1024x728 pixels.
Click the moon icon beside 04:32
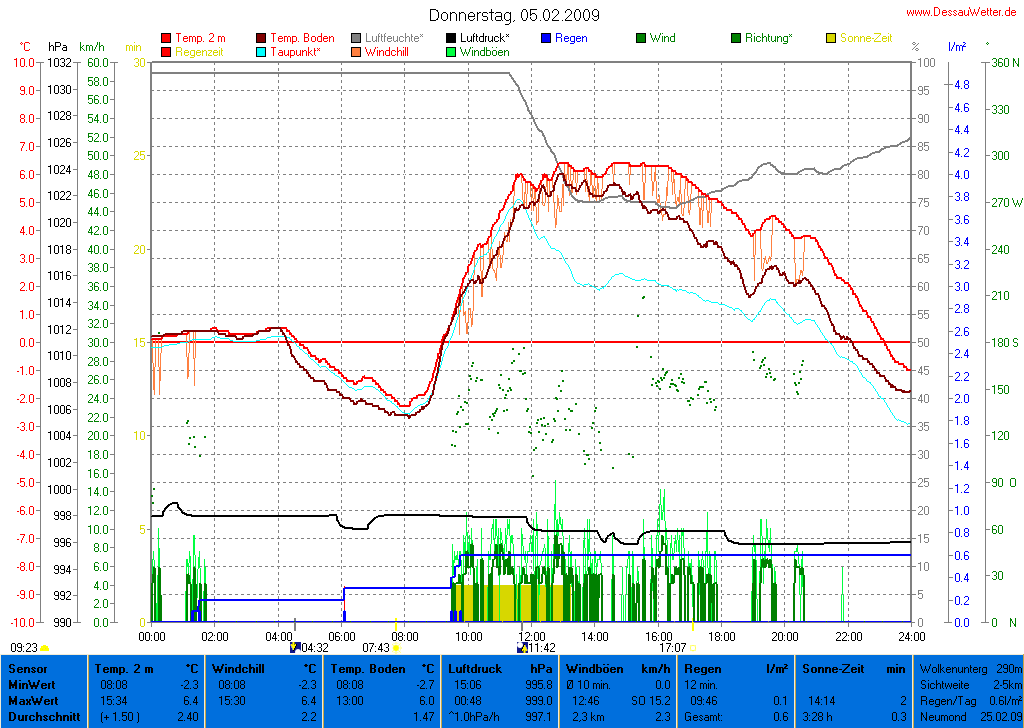click(x=294, y=648)
